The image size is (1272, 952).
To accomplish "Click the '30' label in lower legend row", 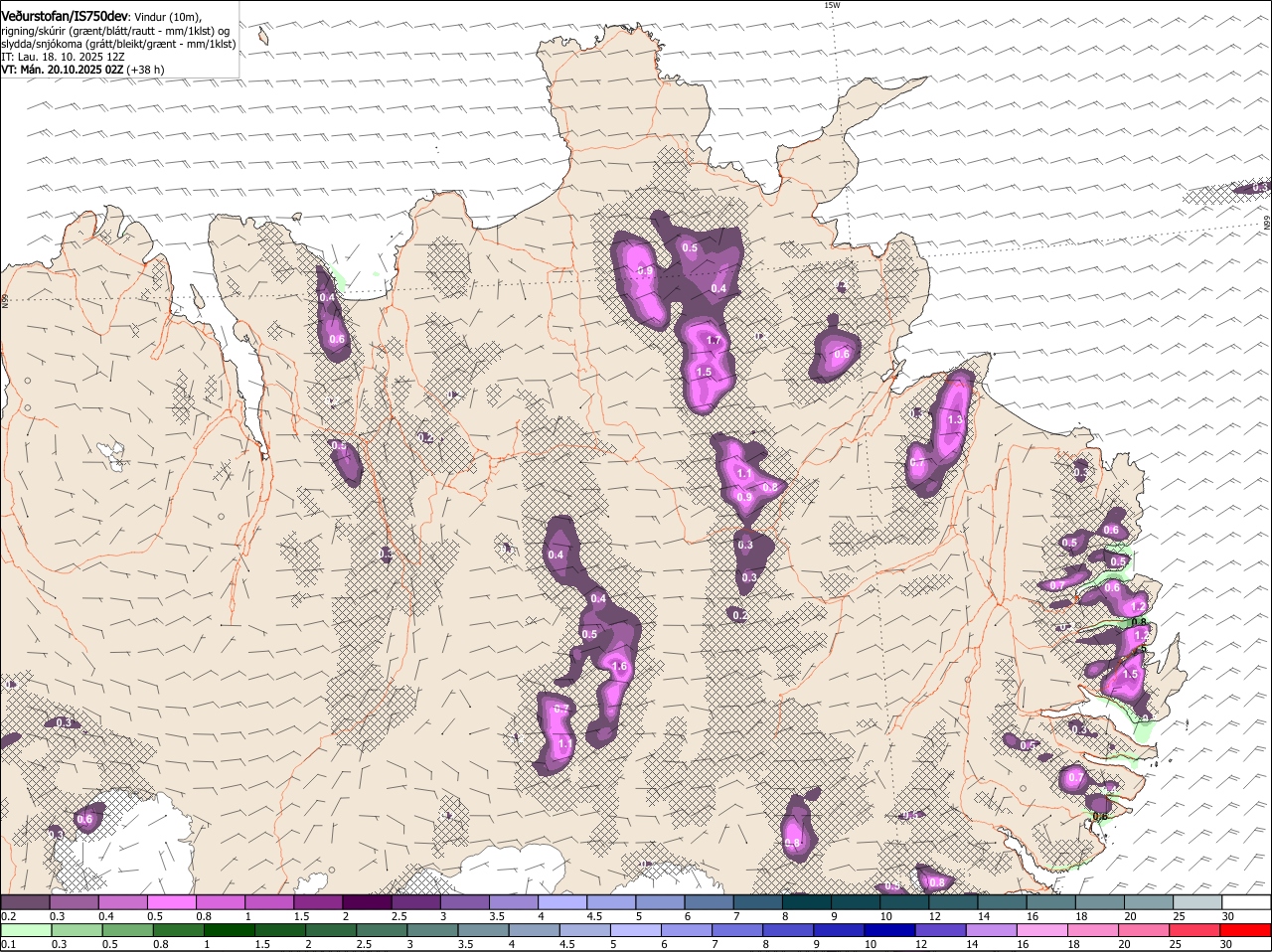I will pyautogui.click(x=1226, y=944).
